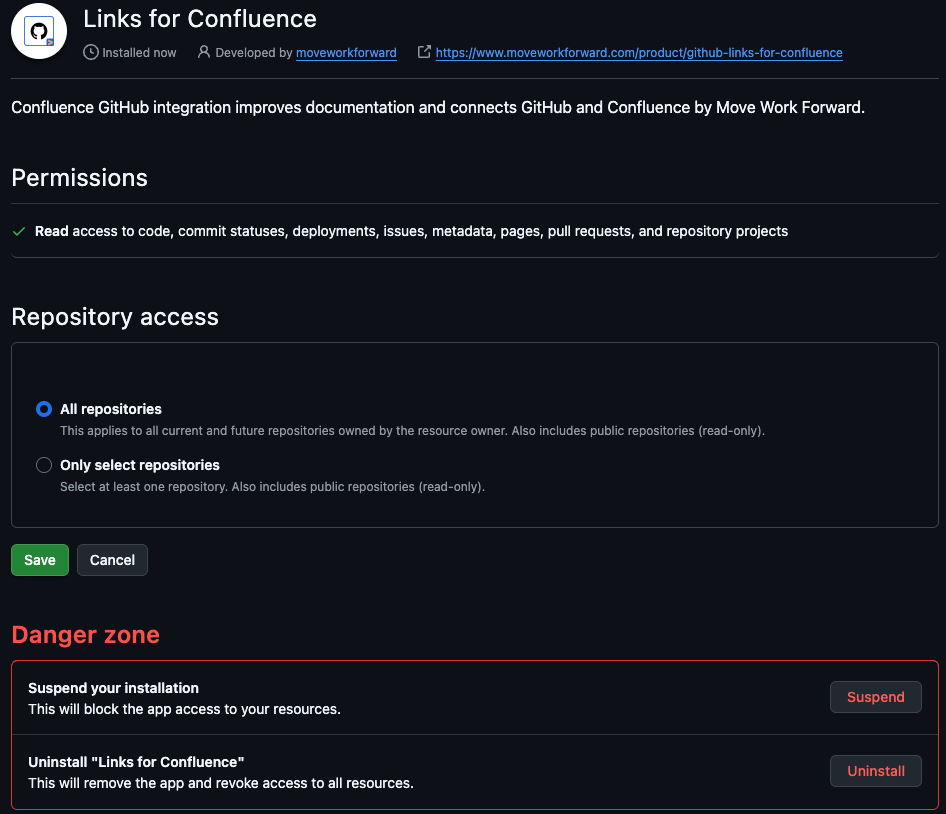Screen dimensions: 946x814
Task: Cancel the repository access changes
Action: 112,560
